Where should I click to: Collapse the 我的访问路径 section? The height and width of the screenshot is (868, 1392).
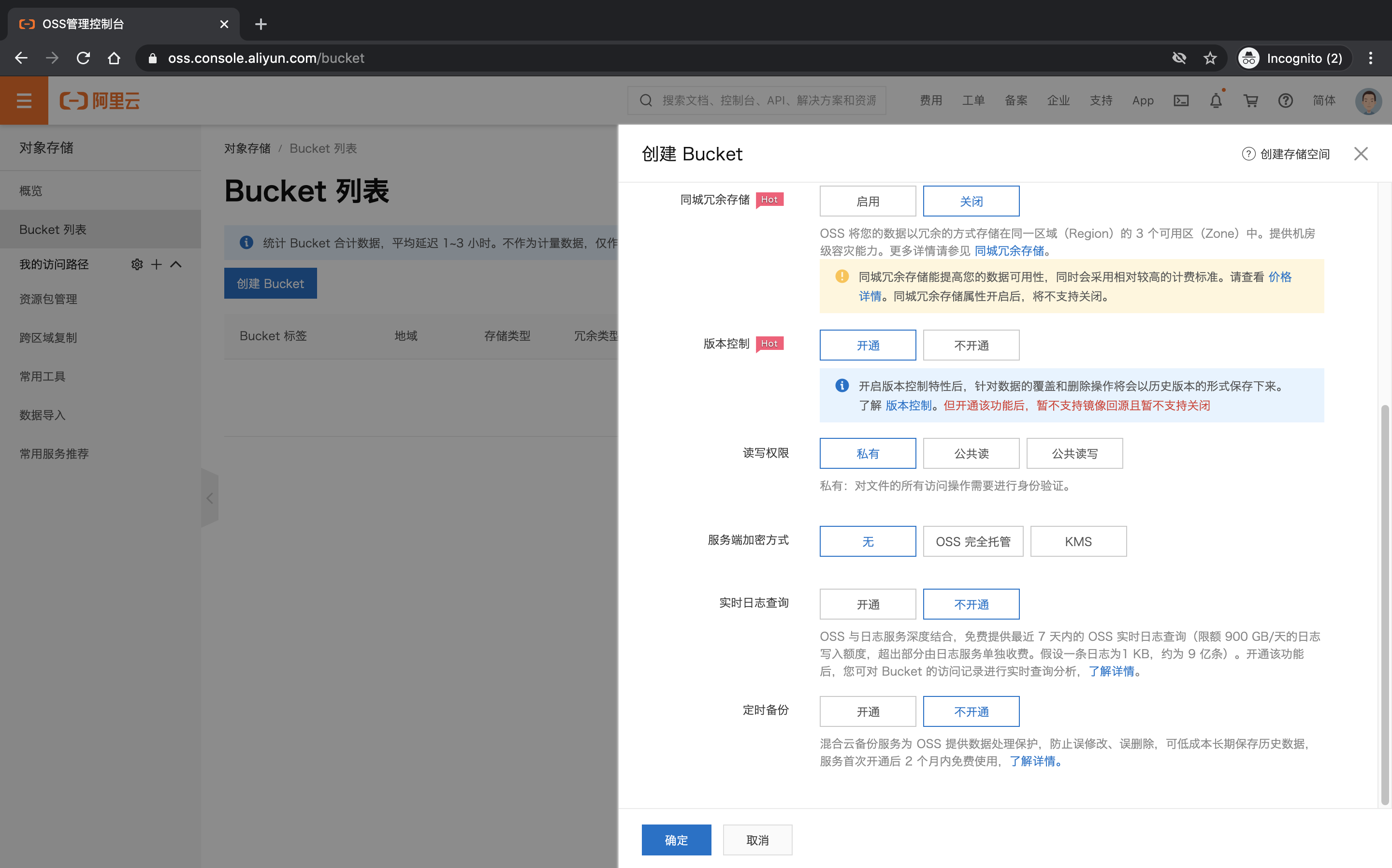click(176, 264)
